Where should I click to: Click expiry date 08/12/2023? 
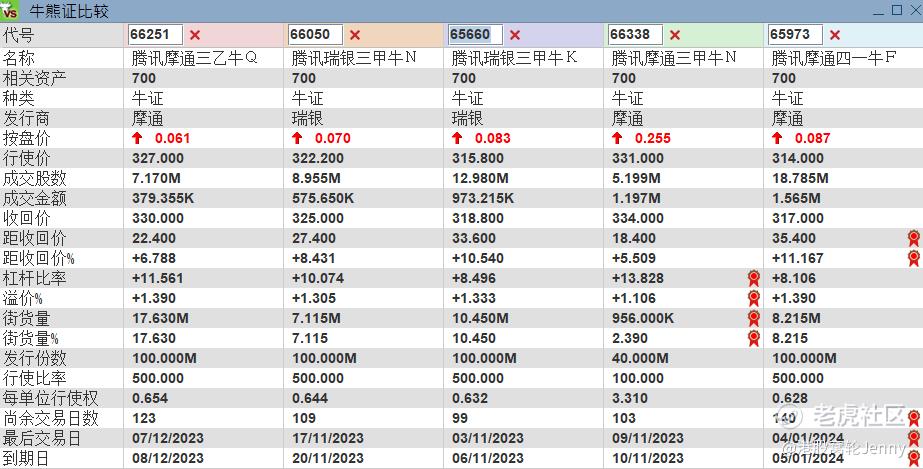(x=168, y=458)
